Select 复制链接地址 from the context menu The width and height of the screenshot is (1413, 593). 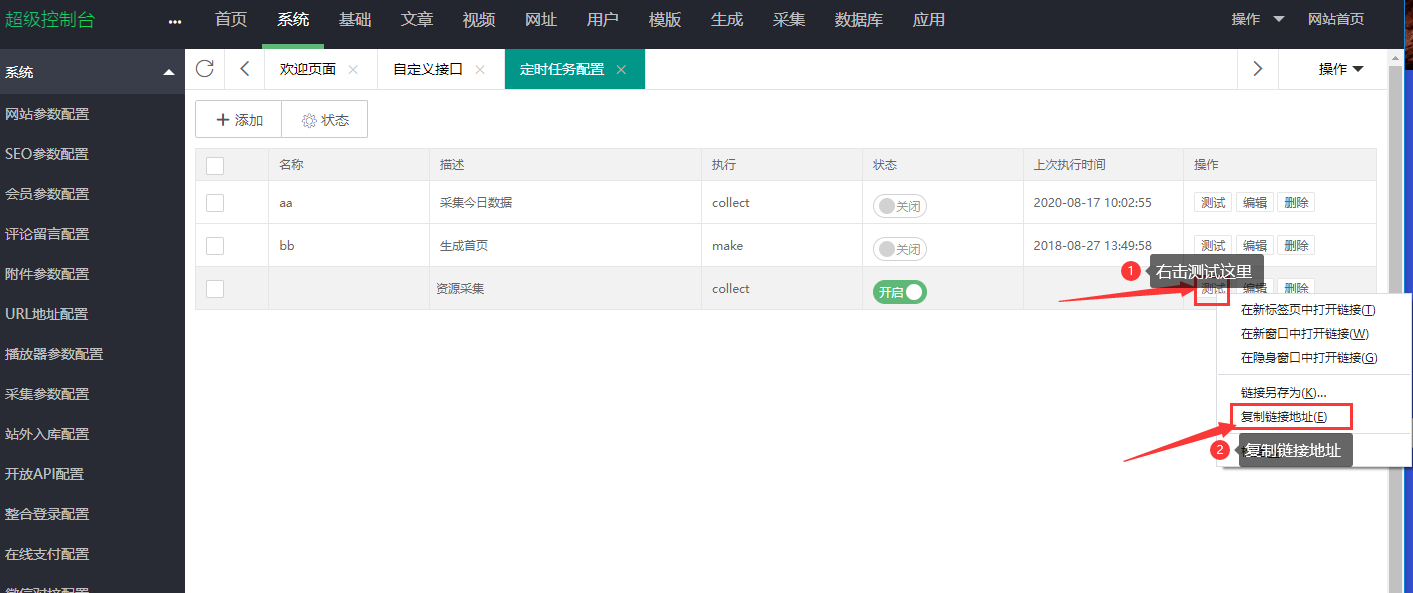(1284, 417)
